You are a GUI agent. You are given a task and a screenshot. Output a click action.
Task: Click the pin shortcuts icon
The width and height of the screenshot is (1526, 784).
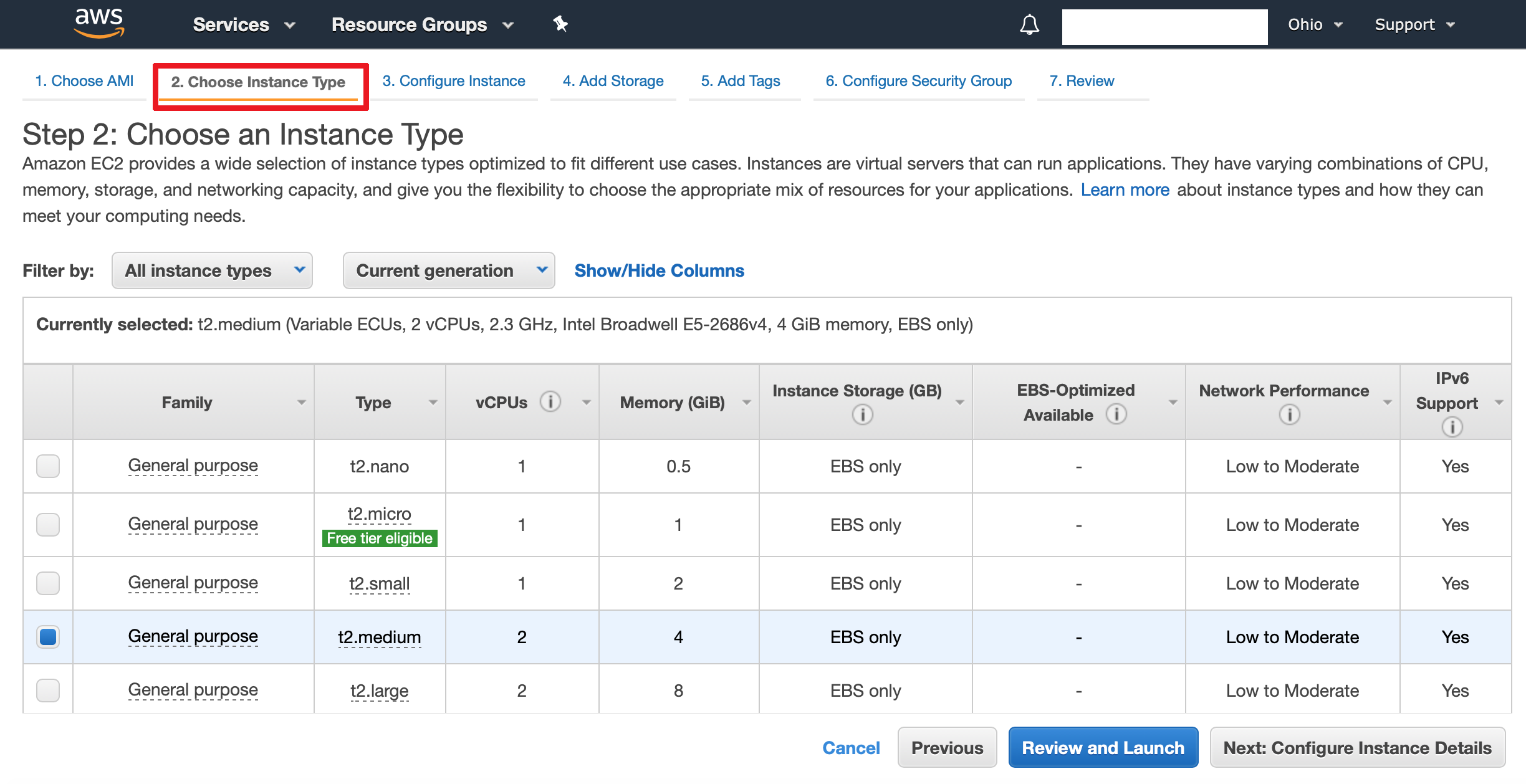[560, 24]
